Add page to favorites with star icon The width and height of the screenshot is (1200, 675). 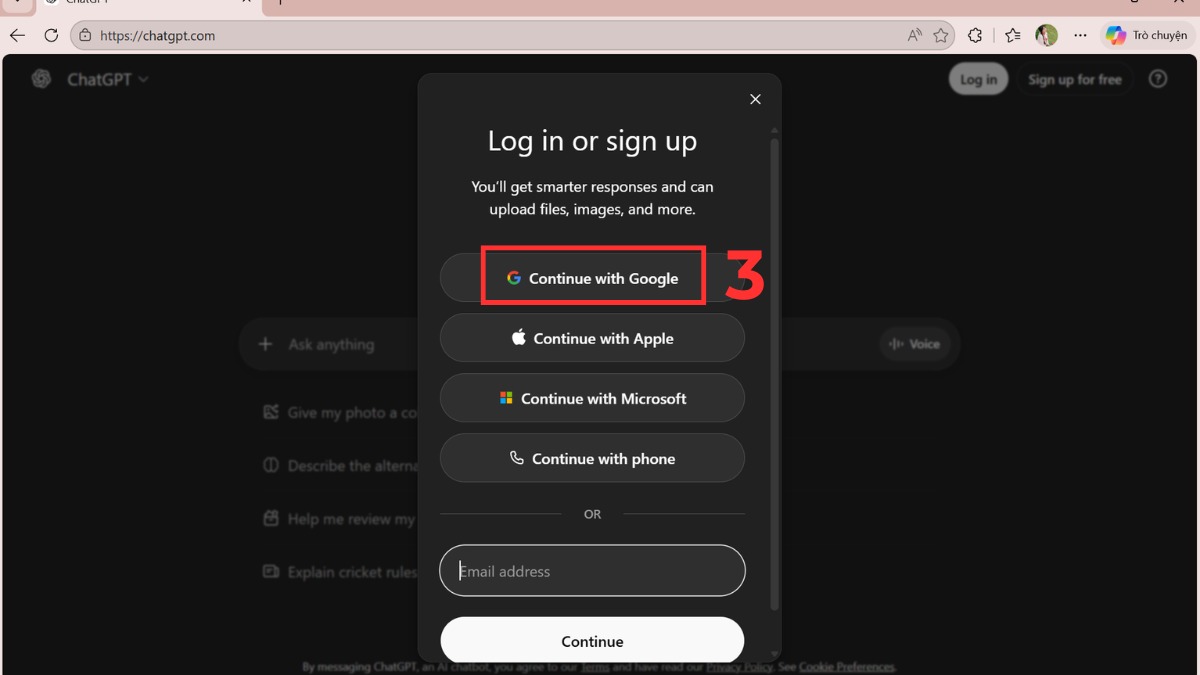pos(941,35)
